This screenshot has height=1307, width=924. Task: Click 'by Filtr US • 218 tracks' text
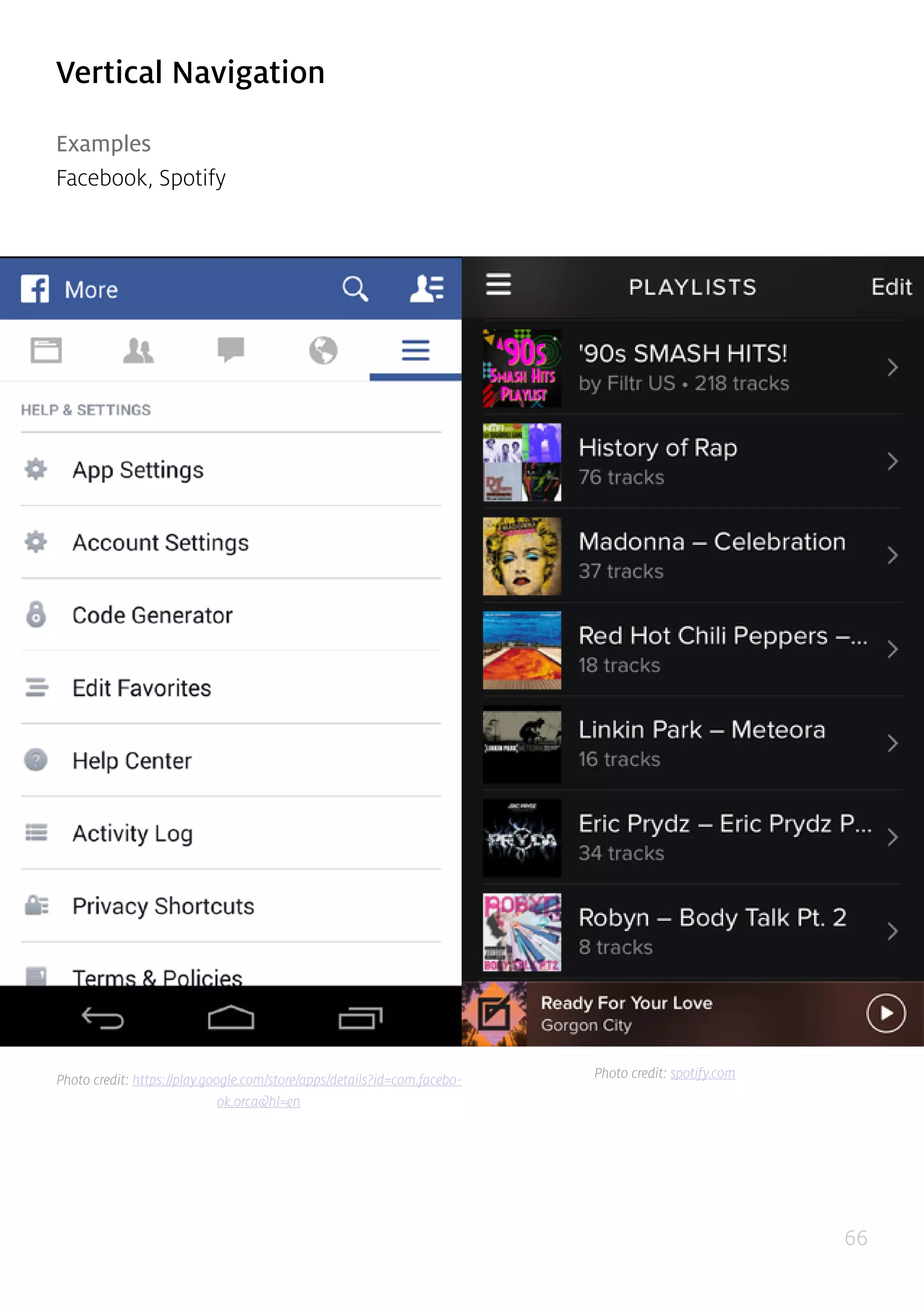tap(684, 383)
